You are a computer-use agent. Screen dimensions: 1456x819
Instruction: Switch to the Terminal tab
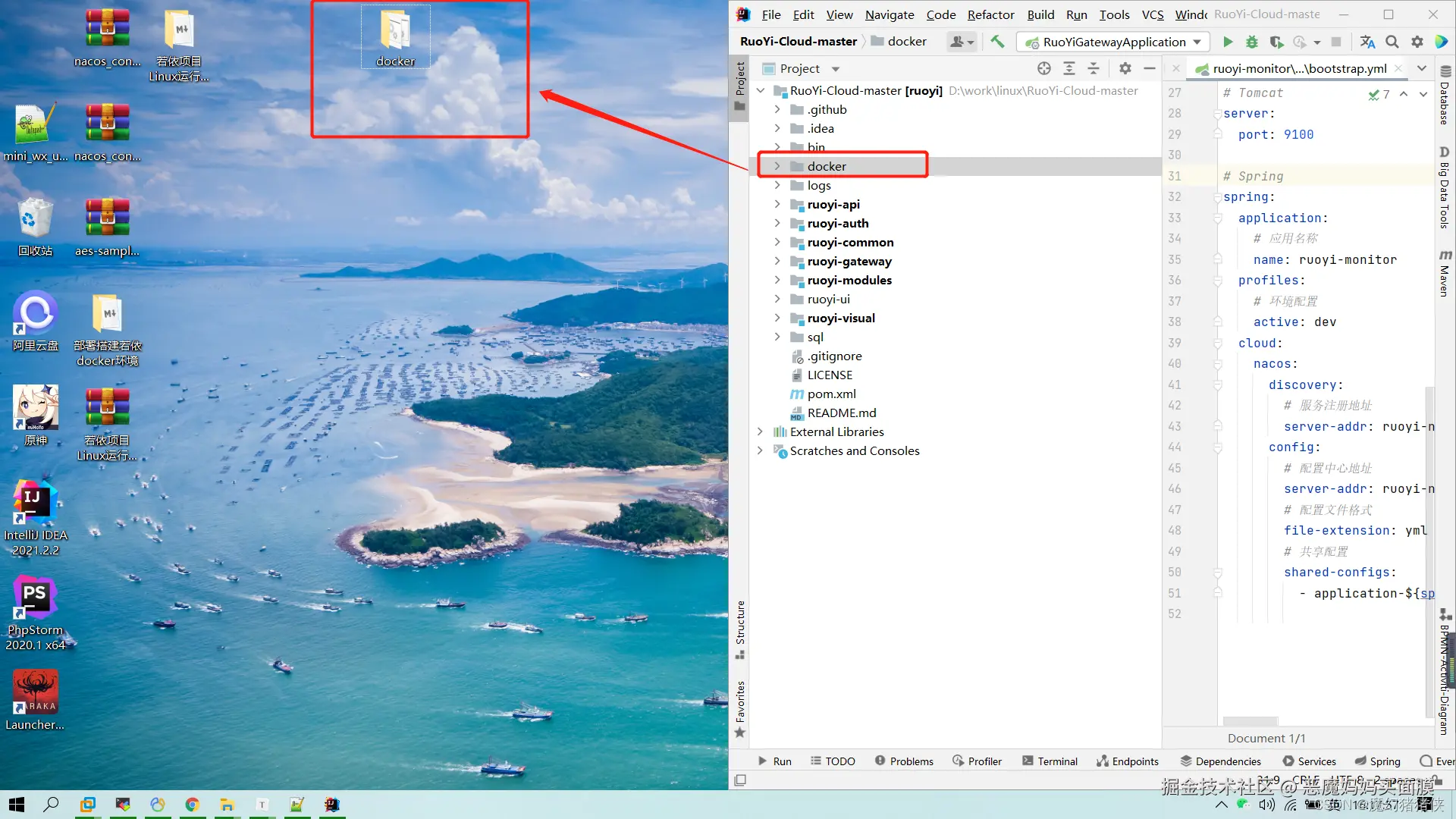[x=1050, y=761]
